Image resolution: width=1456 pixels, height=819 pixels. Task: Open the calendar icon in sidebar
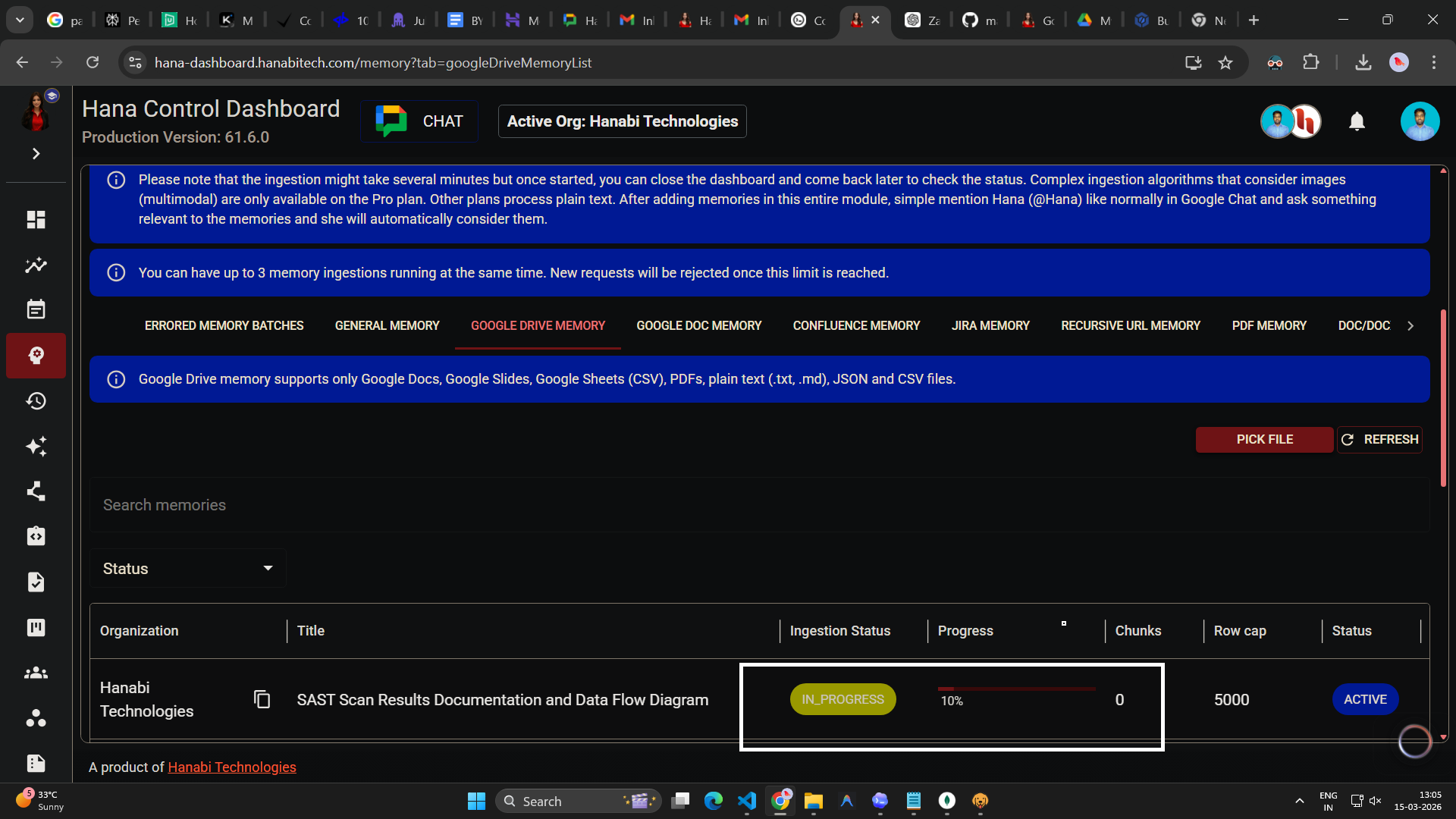[36, 309]
